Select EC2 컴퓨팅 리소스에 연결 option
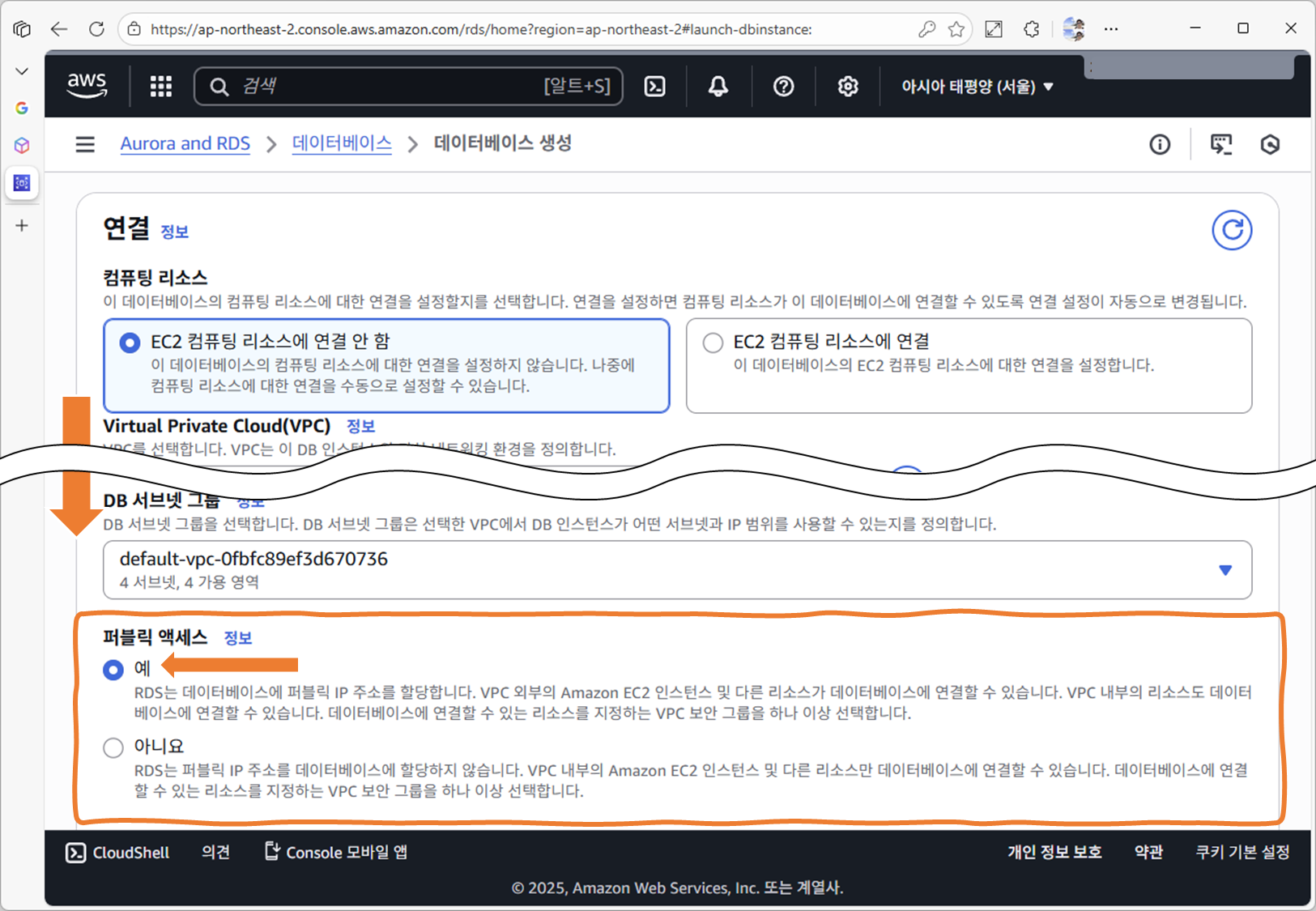This screenshot has width=1316, height=911. (x=969, y=365)
